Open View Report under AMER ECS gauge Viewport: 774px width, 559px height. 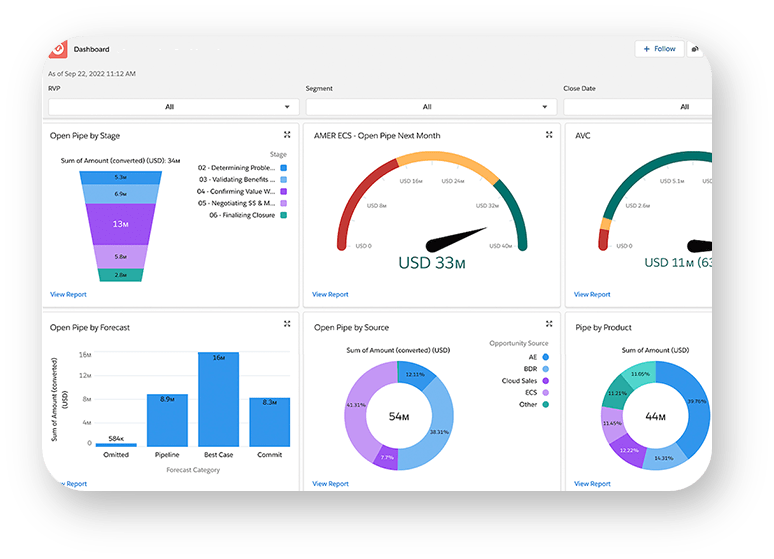click(330, 295)
